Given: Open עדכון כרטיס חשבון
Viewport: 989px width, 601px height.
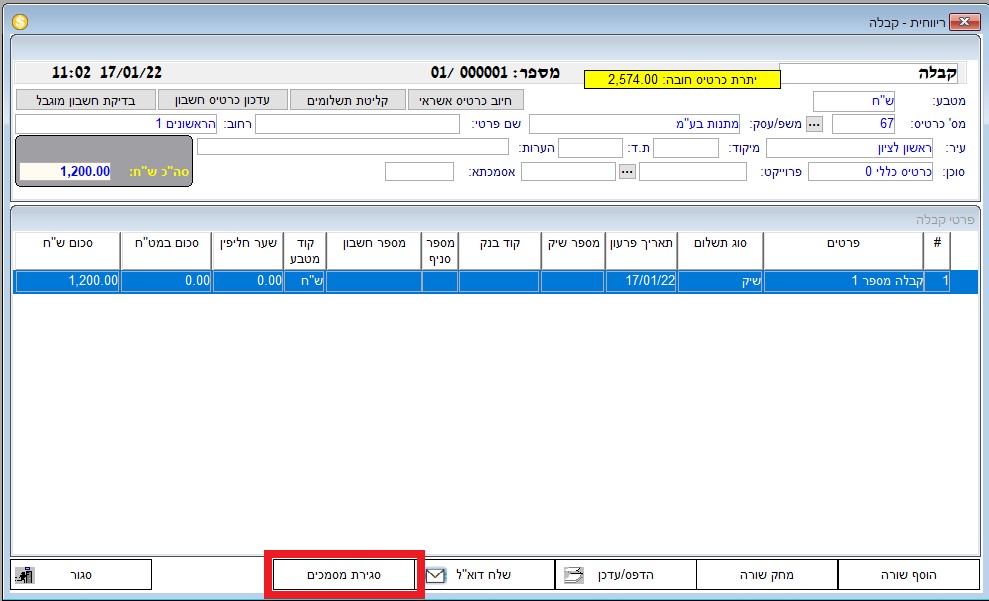Looking at the screenshot, I should pos(223,100).
